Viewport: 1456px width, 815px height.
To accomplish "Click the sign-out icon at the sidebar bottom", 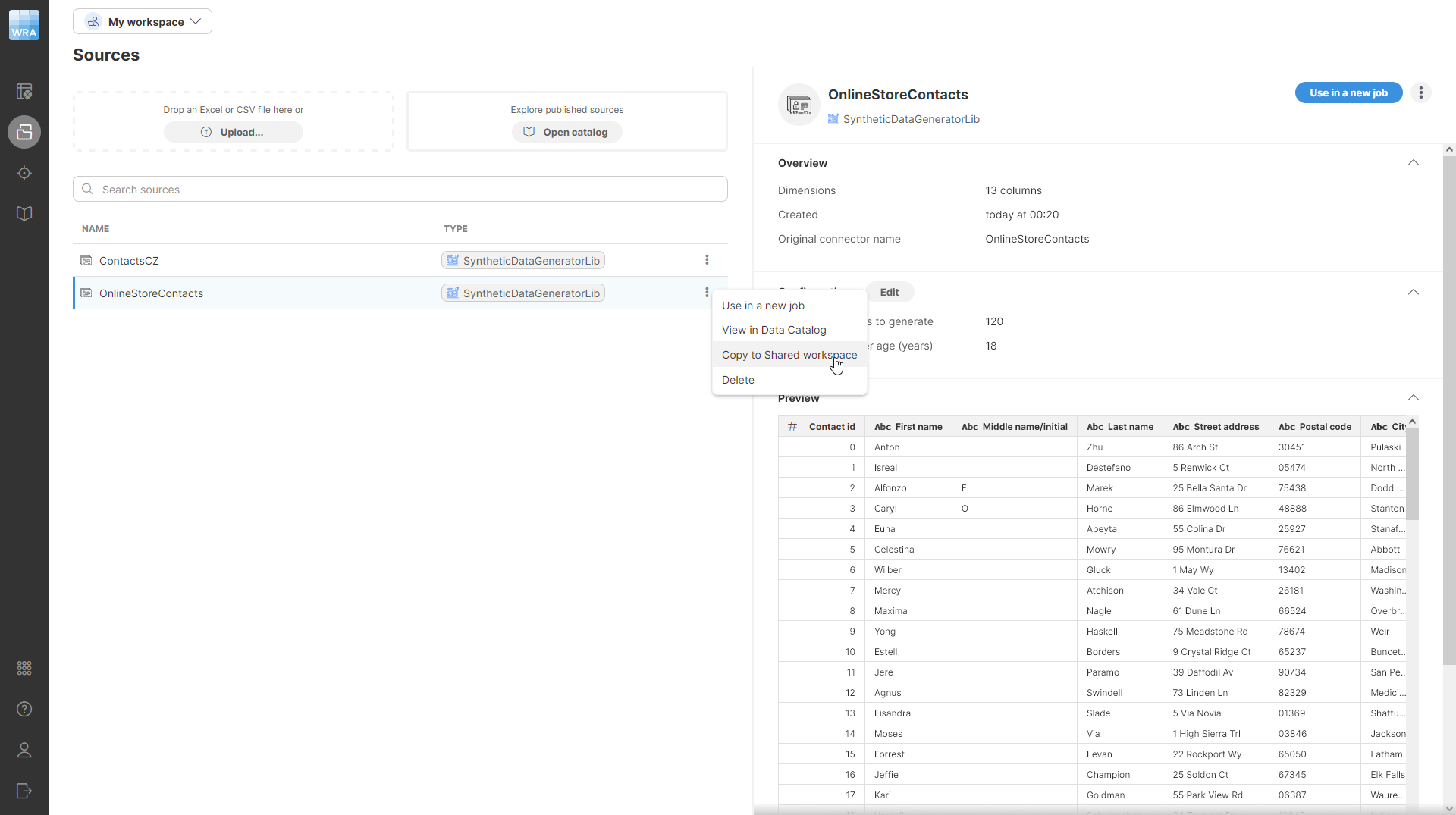I will coord(24,791).
